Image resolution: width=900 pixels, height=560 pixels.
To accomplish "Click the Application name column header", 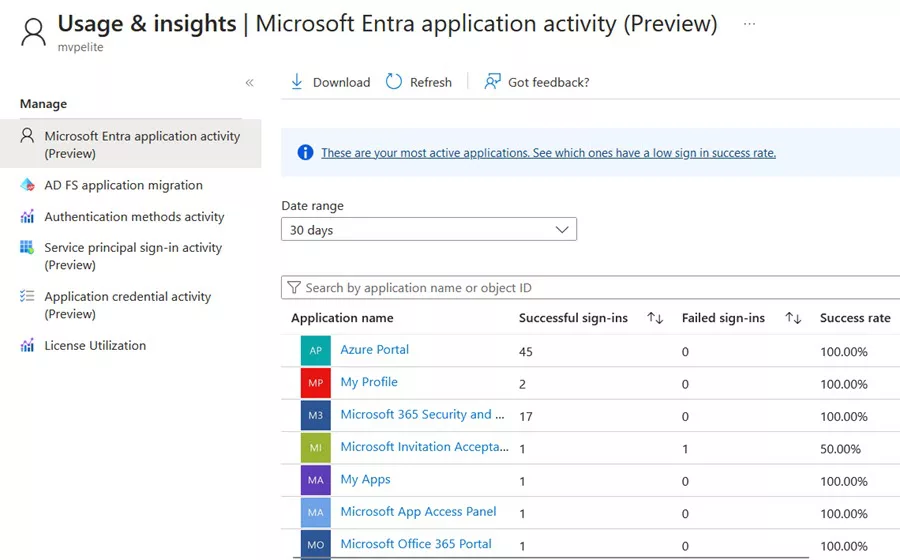I will point(342,318).
